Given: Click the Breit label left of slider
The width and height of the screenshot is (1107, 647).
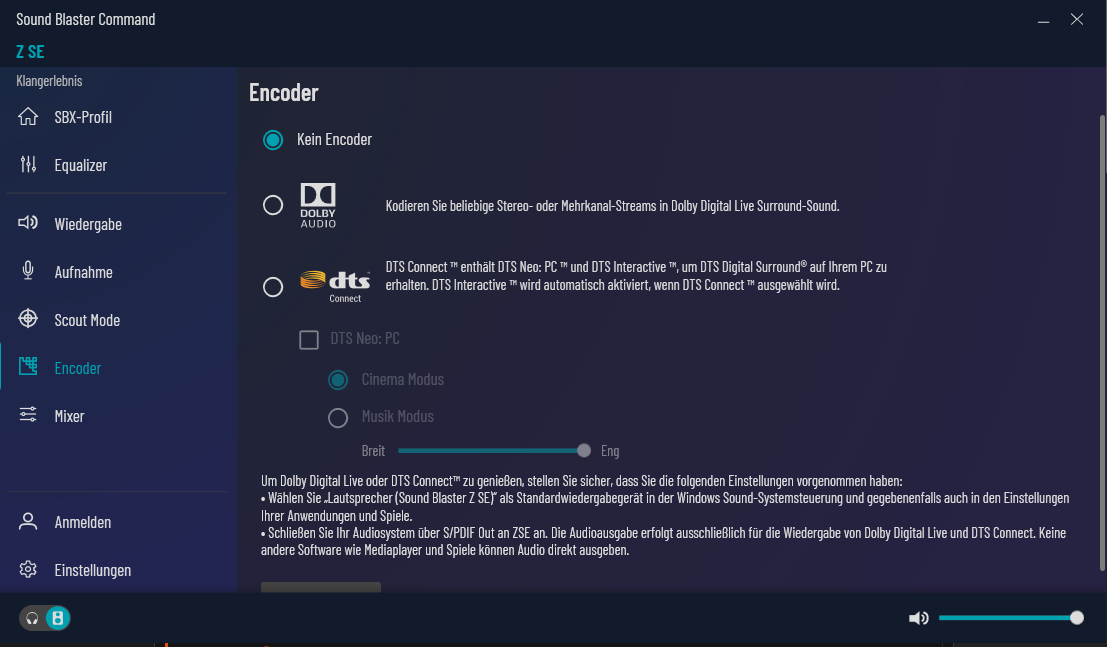Looking at the screenshot, I should [x=373, y=451].
